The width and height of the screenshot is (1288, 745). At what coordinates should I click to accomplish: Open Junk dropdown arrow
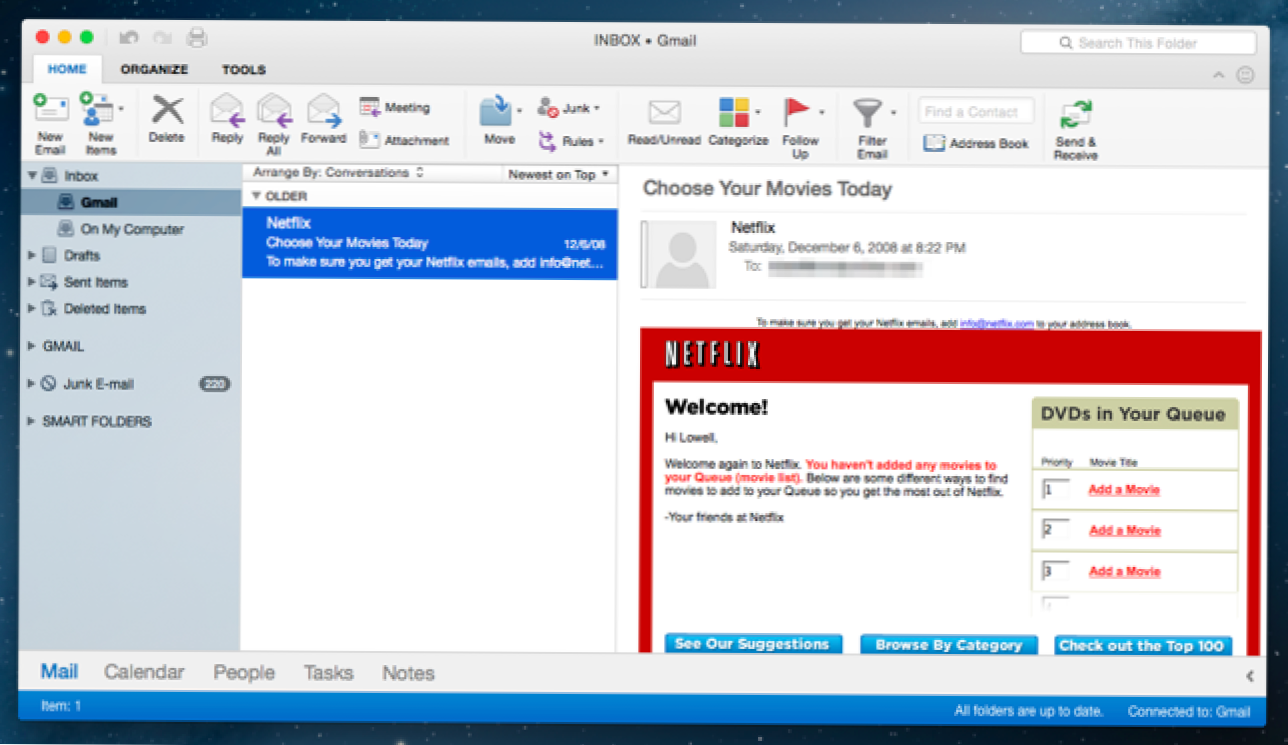[x=597, y=108]
